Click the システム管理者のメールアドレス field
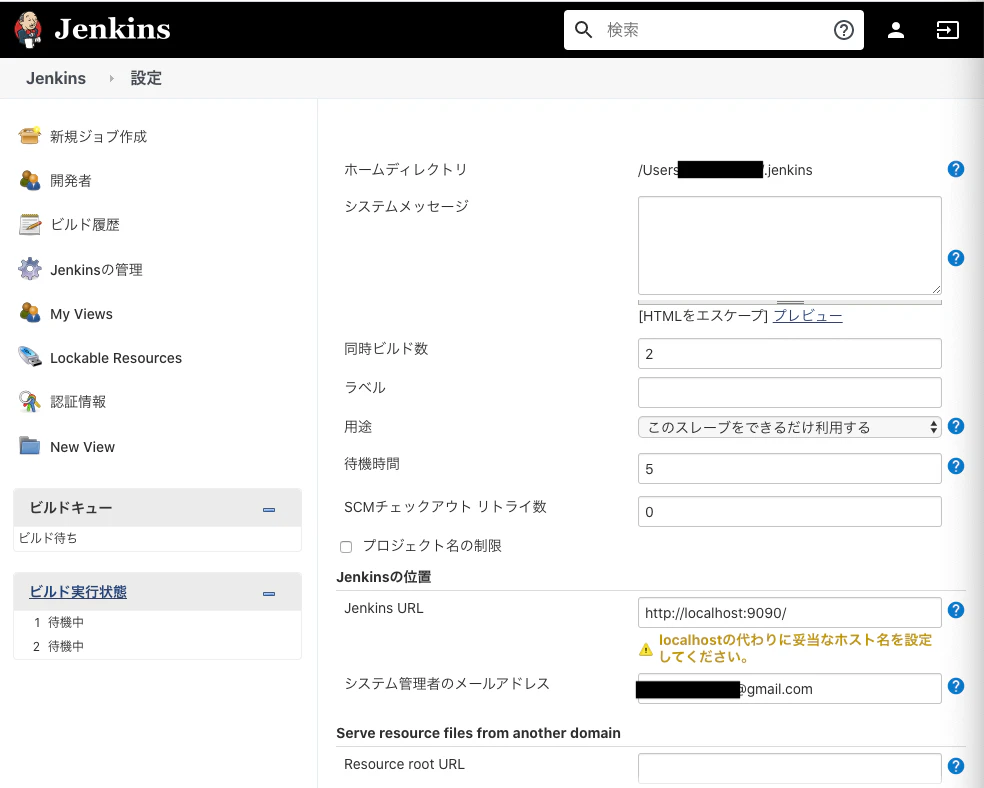The image size is (984, 788). tap(789, 689)
